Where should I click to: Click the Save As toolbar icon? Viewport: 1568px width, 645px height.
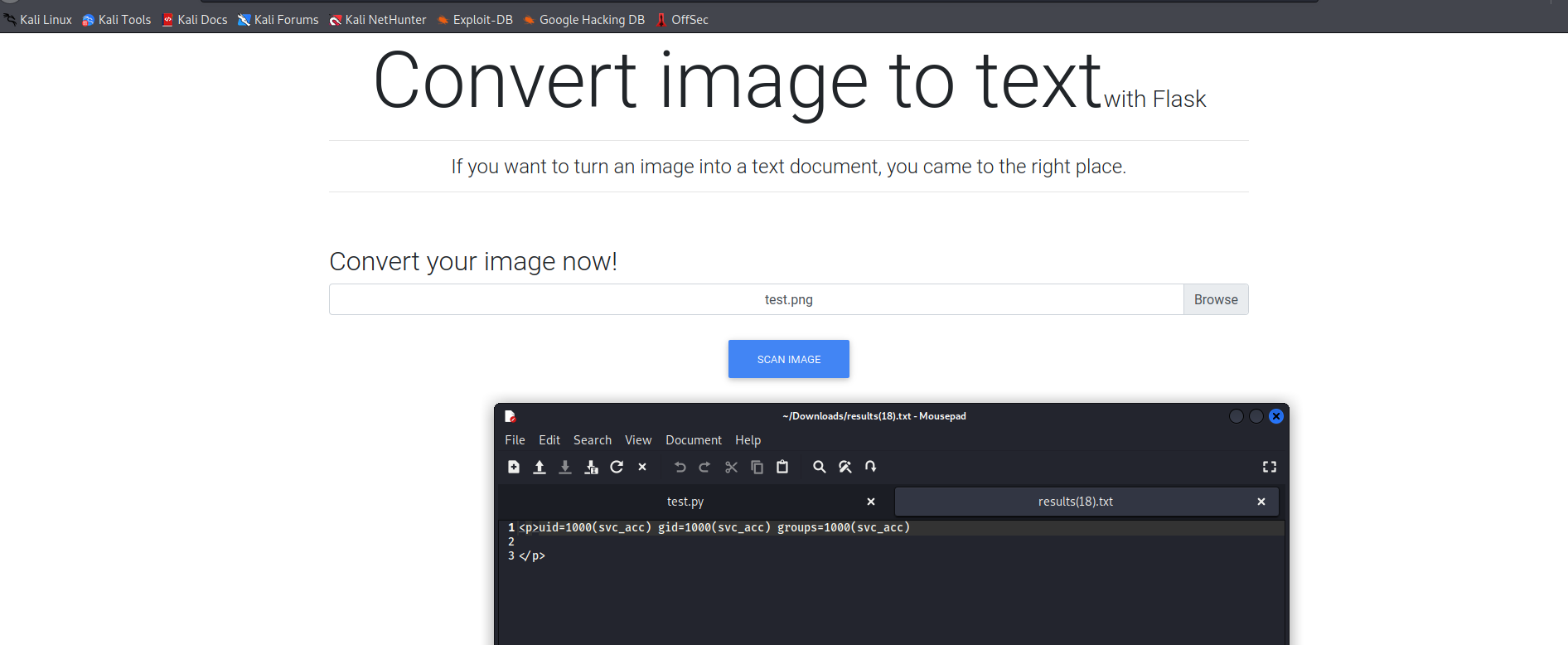coord(591,467)
